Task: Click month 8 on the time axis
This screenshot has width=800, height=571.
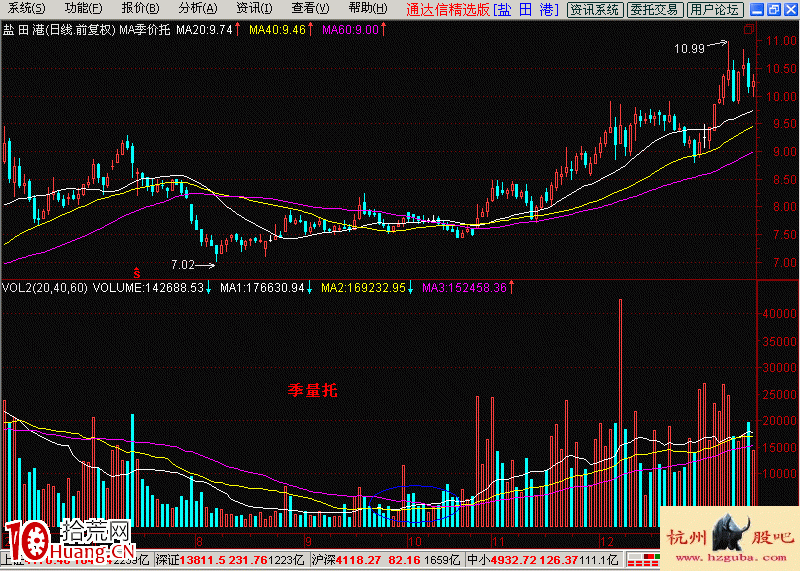Action: [199, 542]
